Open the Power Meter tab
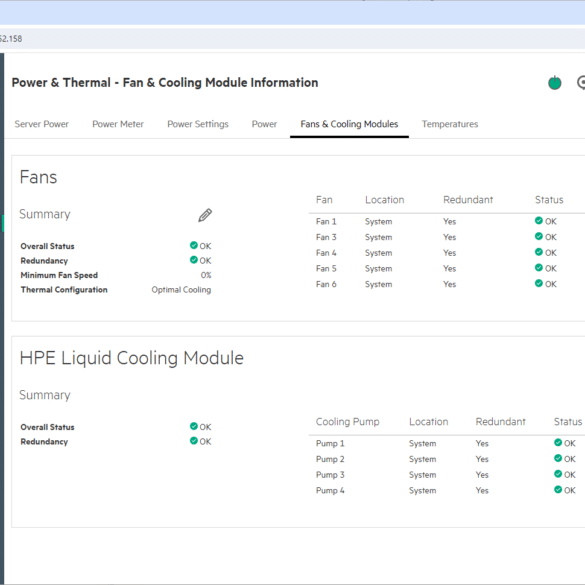The width and height of the screenshot is (585, 585). [118, 124]
